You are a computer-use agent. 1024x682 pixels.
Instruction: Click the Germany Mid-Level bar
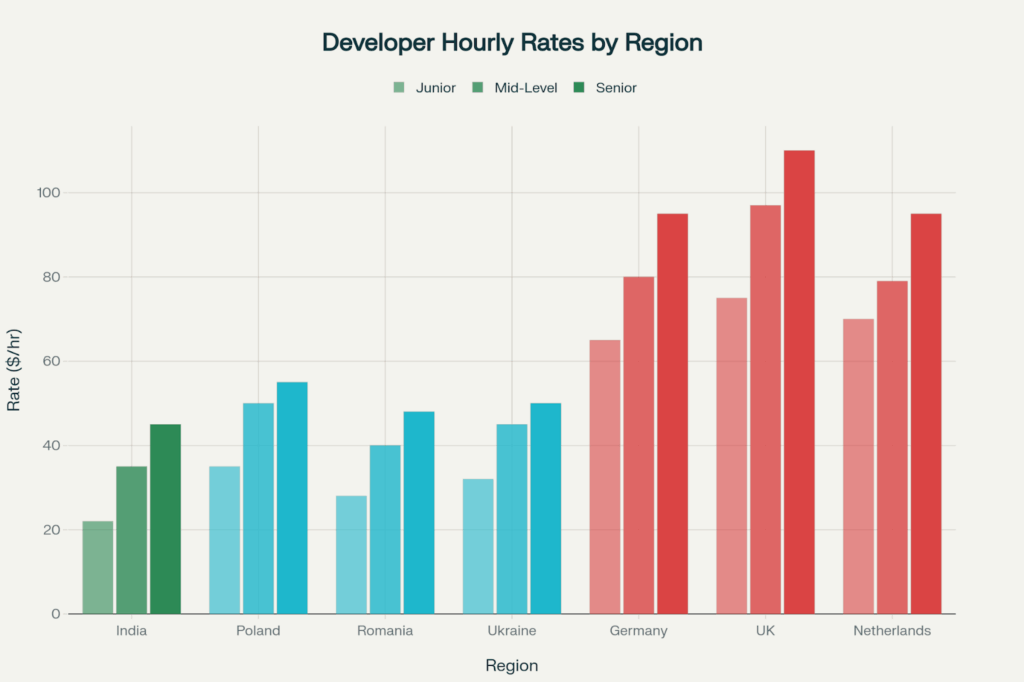(x=639, y=445)
